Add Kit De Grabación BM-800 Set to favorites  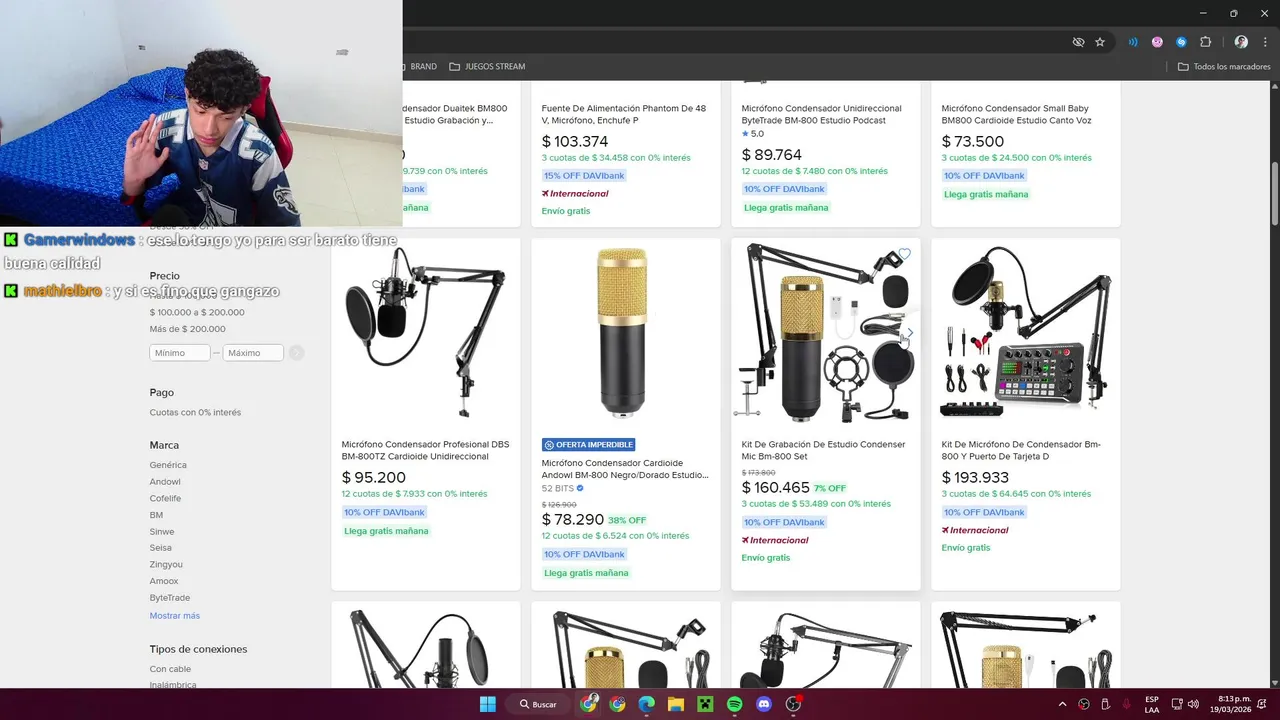tap(904, 255)
